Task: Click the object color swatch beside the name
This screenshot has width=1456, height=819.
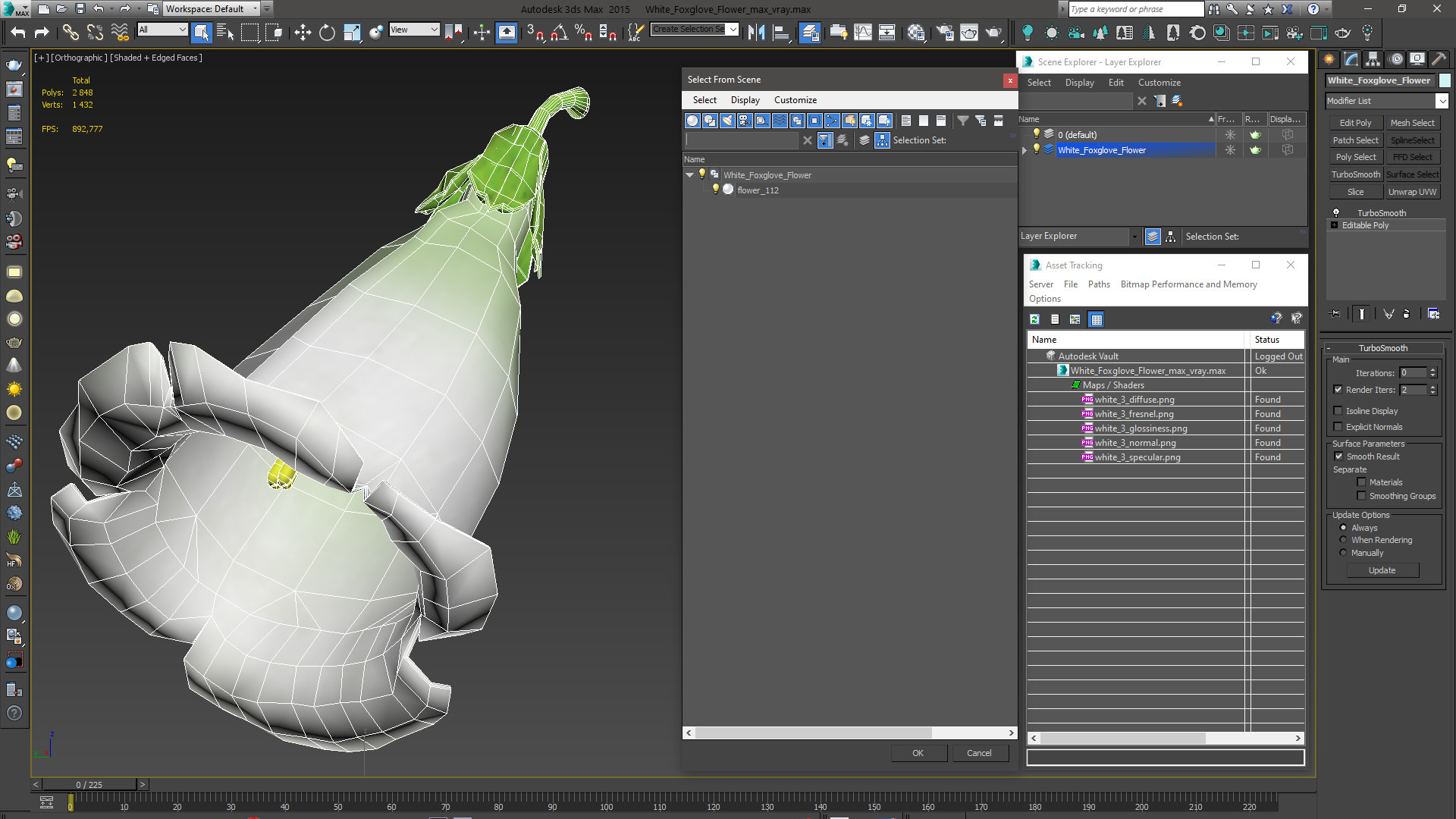Action: click(1445, 80)
